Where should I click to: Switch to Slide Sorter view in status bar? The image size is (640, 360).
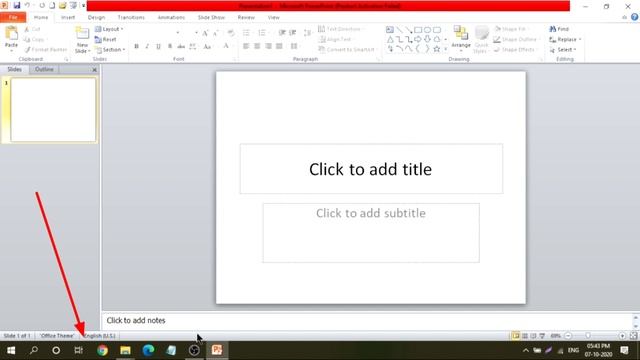click(525, 336)
